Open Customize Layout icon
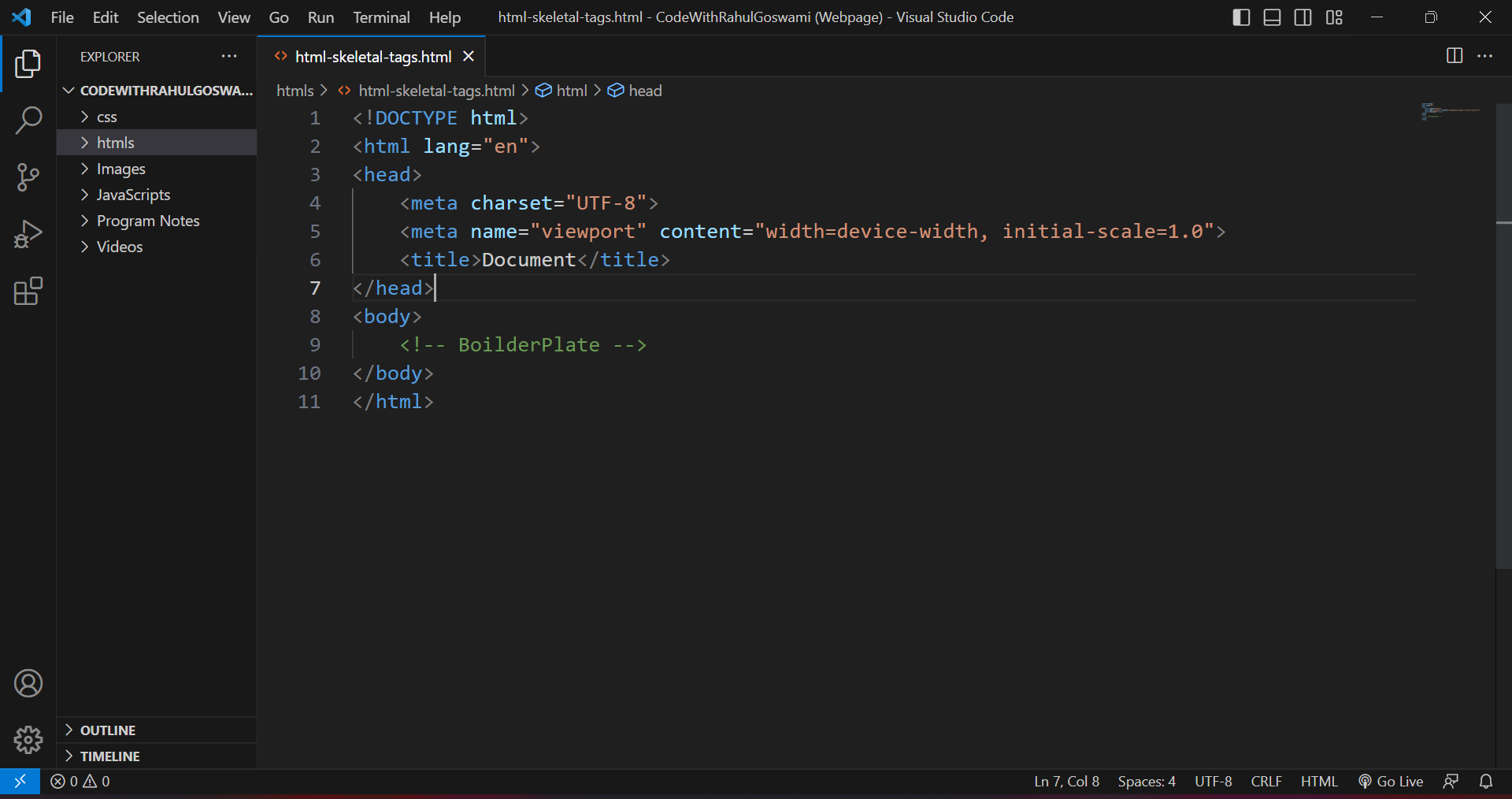Image resolution: width=1512 pixels, height=799 pixels. click(x=1334, y=17)
